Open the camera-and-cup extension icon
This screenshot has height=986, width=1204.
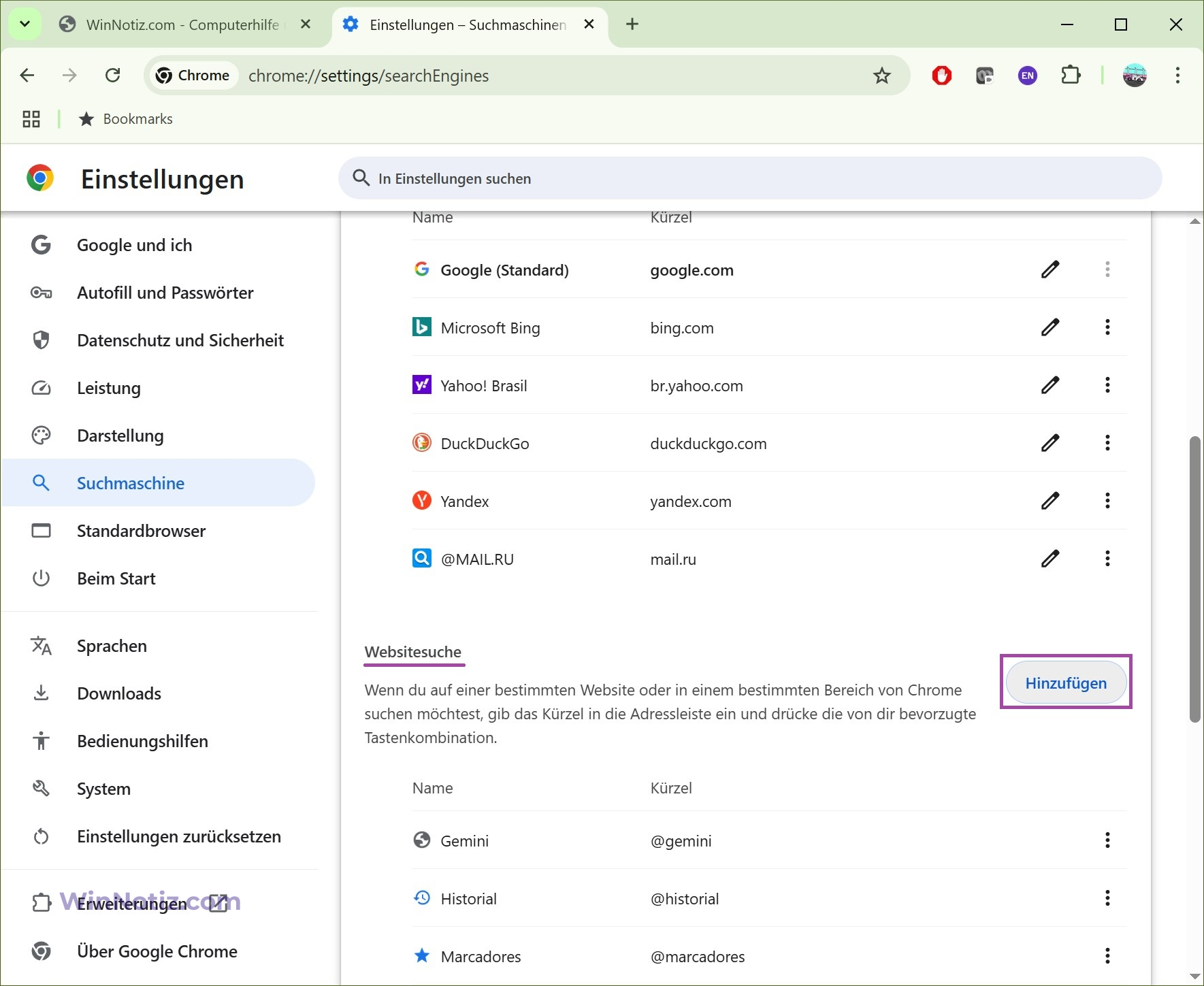click(x=985, y=75)
